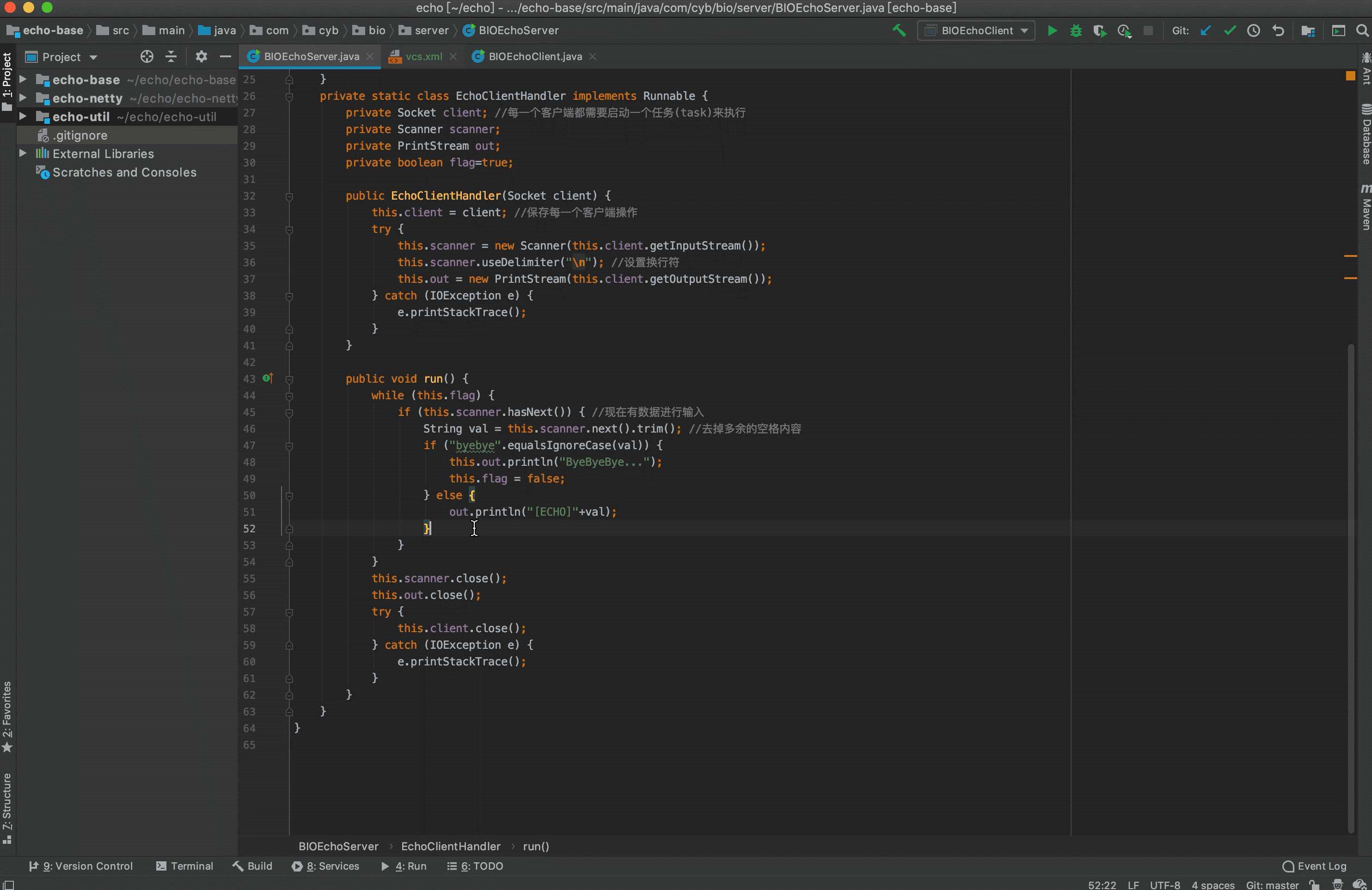Viewport: 1372px width, 890px height.
Task: Click the Stop square icon in toolbar
Action: pyautogui.click(x=1148, y=30)
